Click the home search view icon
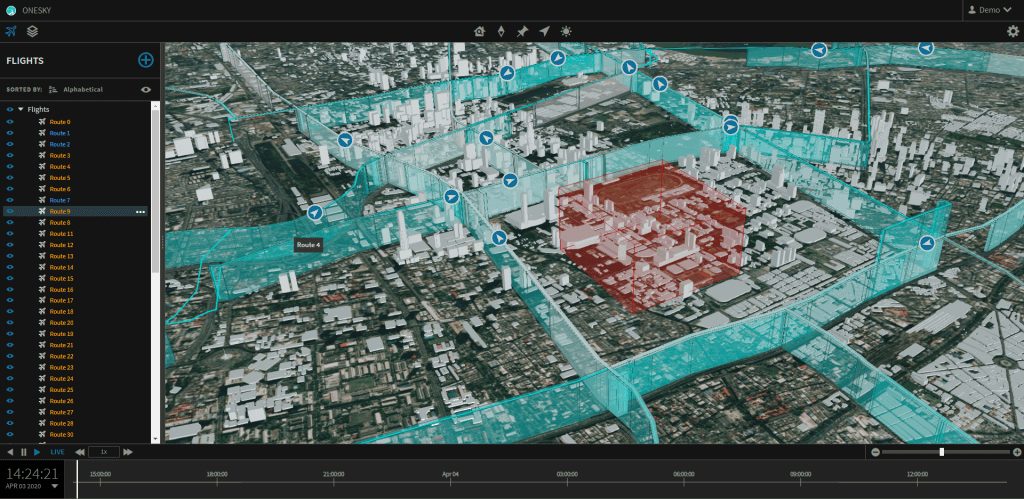Viewport: 1024px width, 499px height. [x=479, y=31]
